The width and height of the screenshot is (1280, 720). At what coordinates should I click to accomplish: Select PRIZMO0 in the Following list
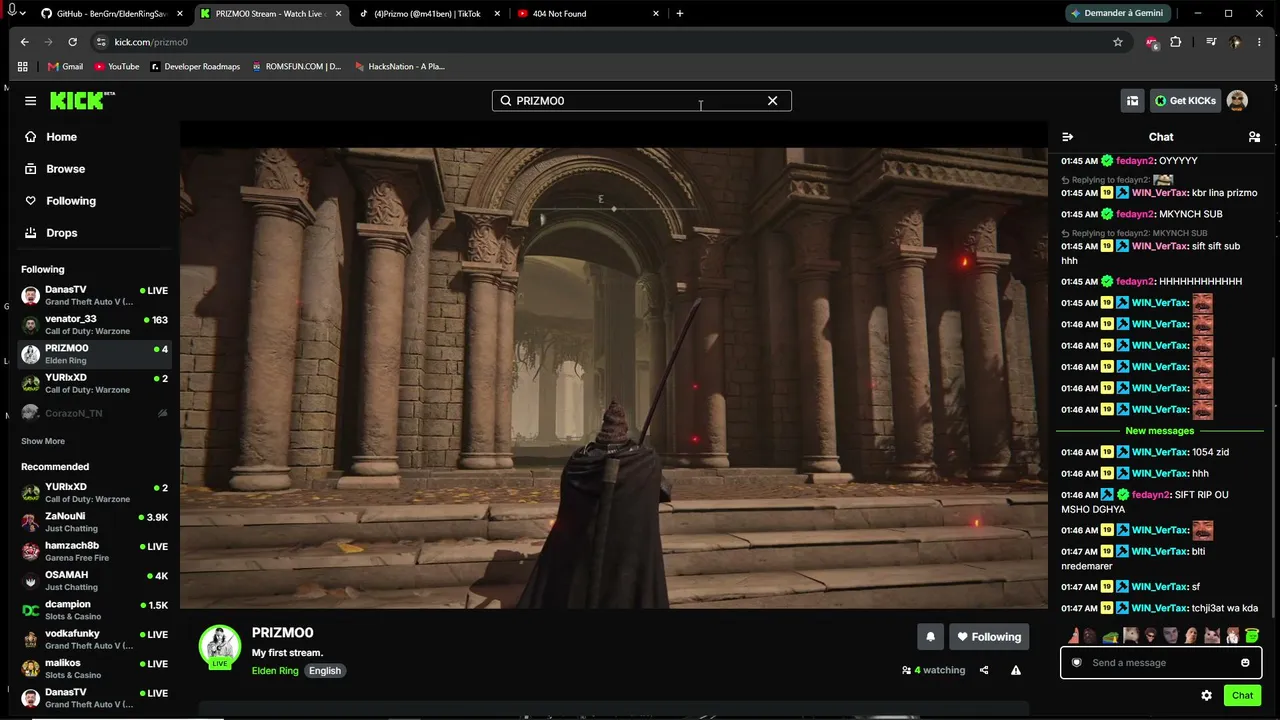pos(95,354)
